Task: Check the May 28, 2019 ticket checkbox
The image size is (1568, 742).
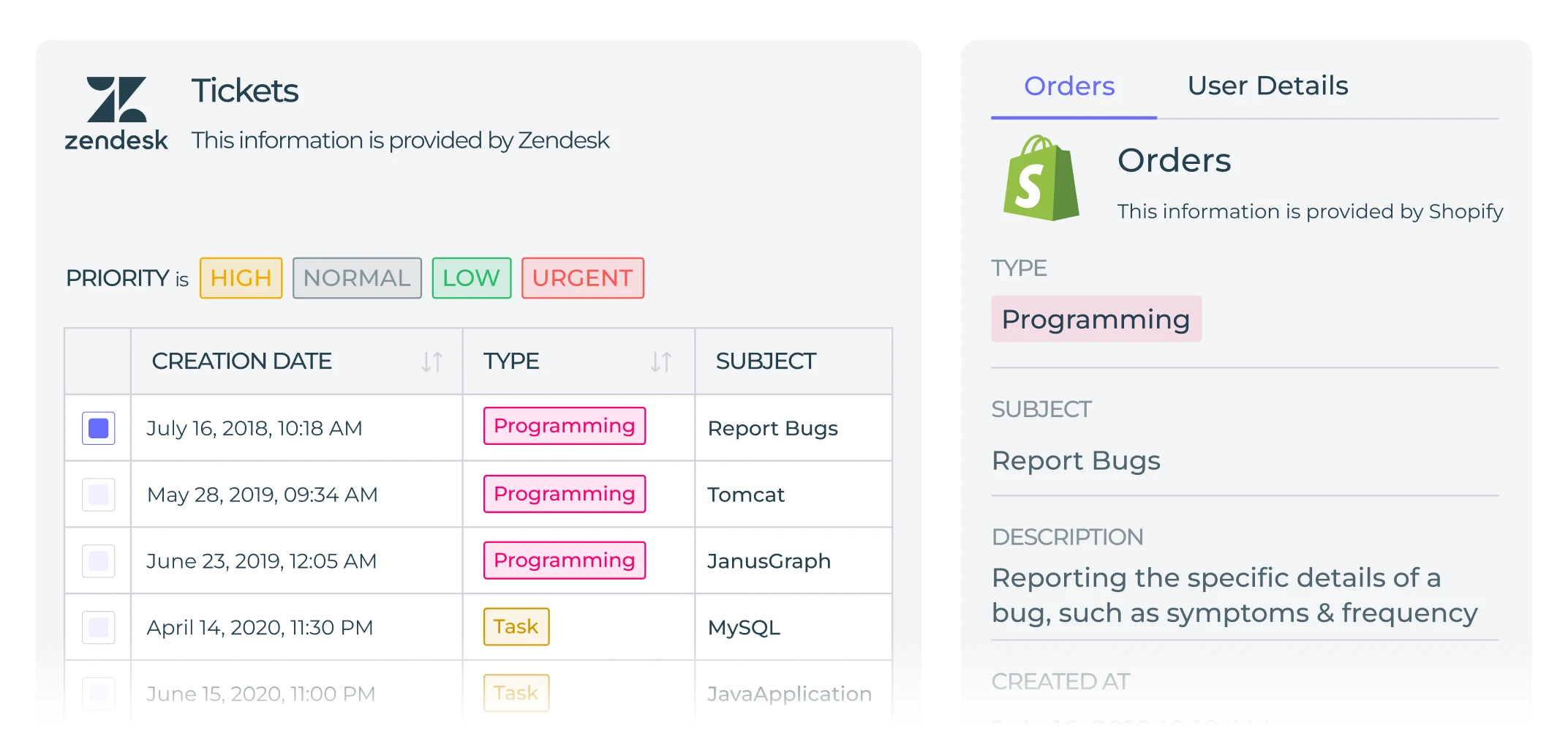Action: point(99,495)
